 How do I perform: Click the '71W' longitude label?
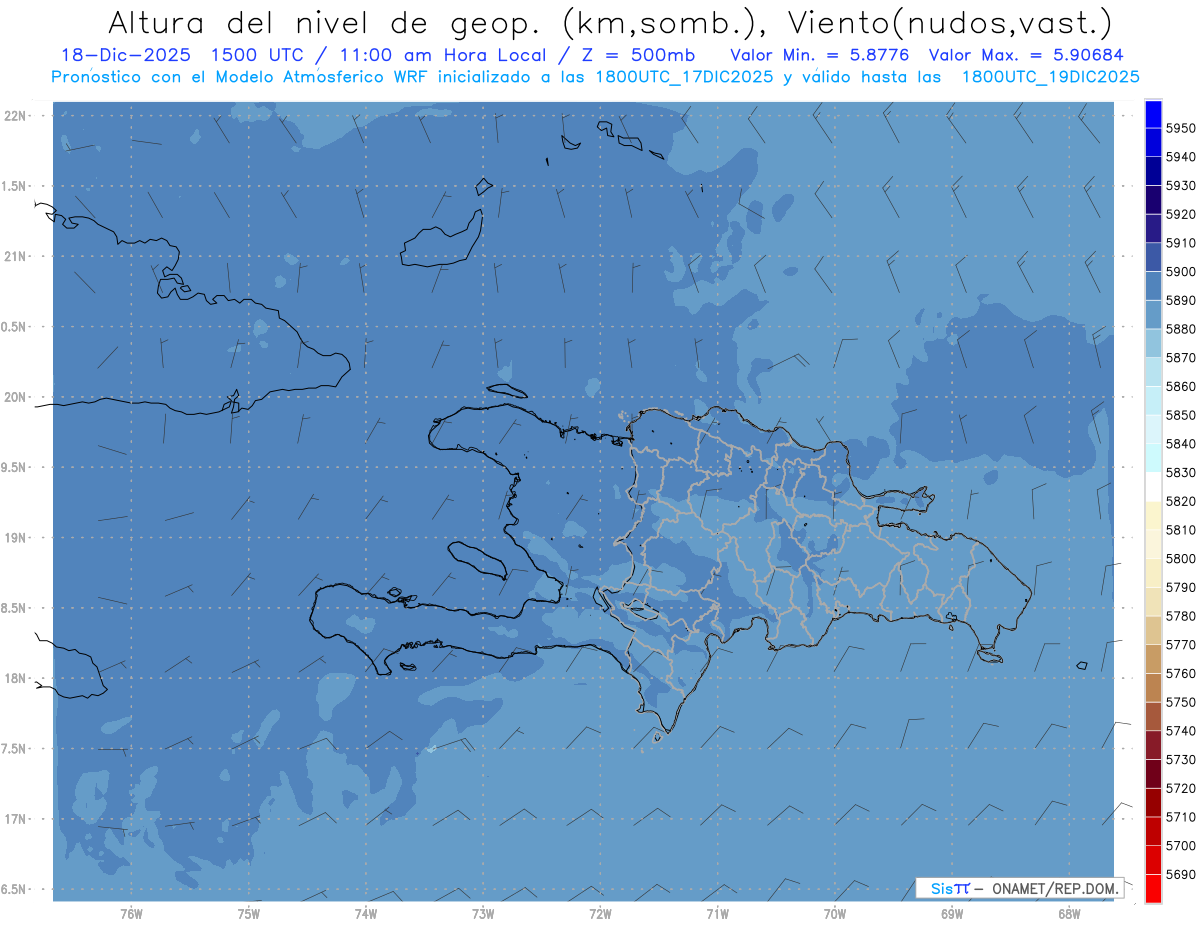tap(717, 914)
